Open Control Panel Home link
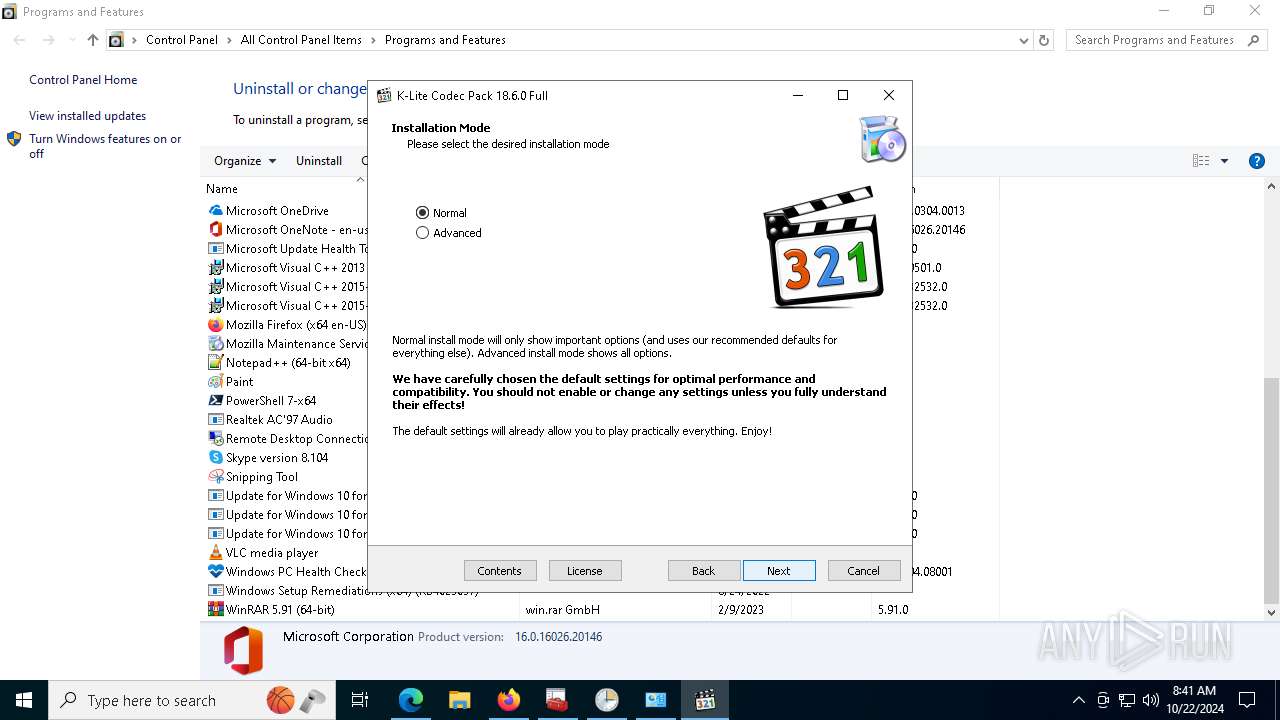This screenshot has height=720, width=1280. [83, 80]
